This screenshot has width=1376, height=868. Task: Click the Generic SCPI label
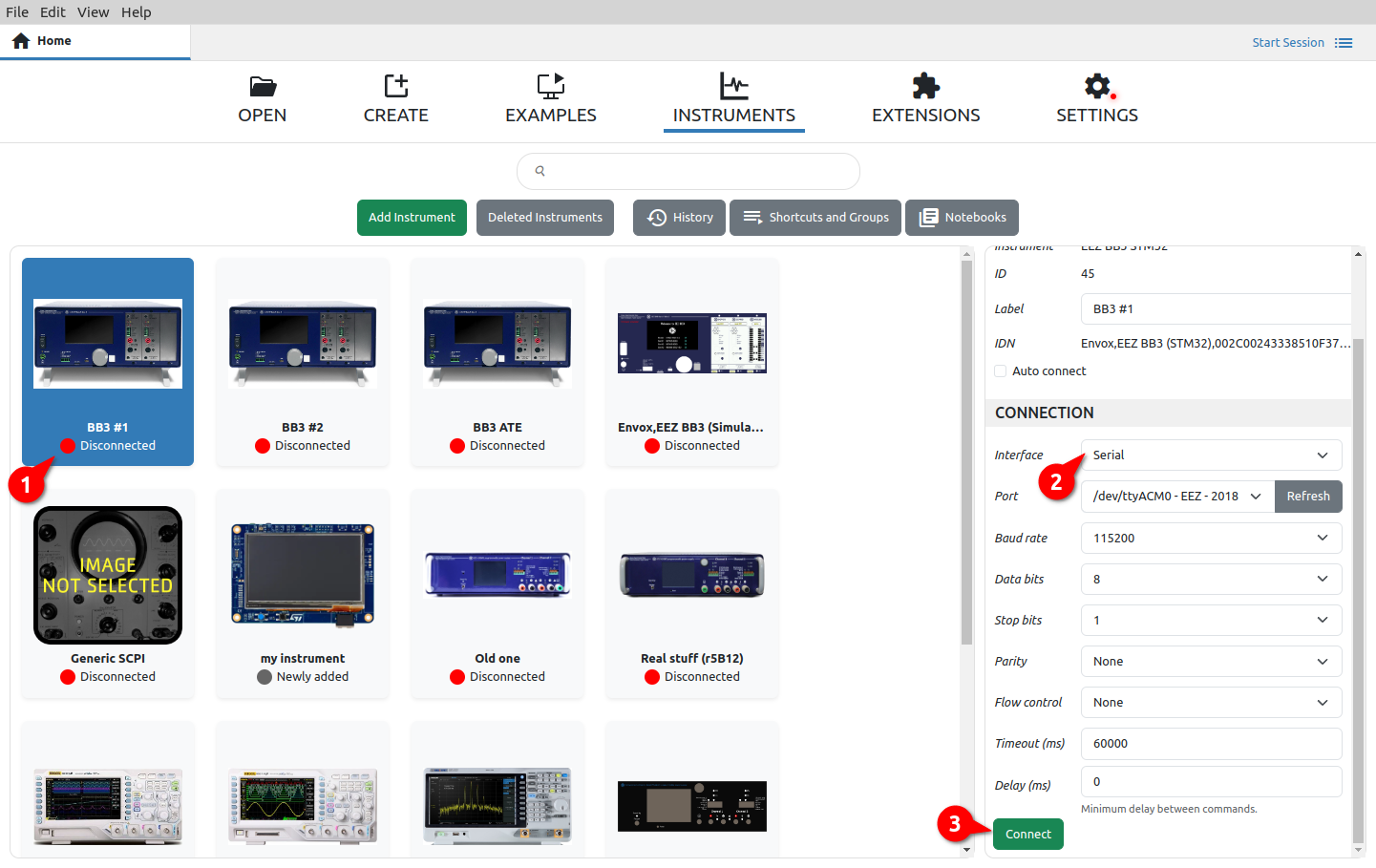[x=108, y=659]
